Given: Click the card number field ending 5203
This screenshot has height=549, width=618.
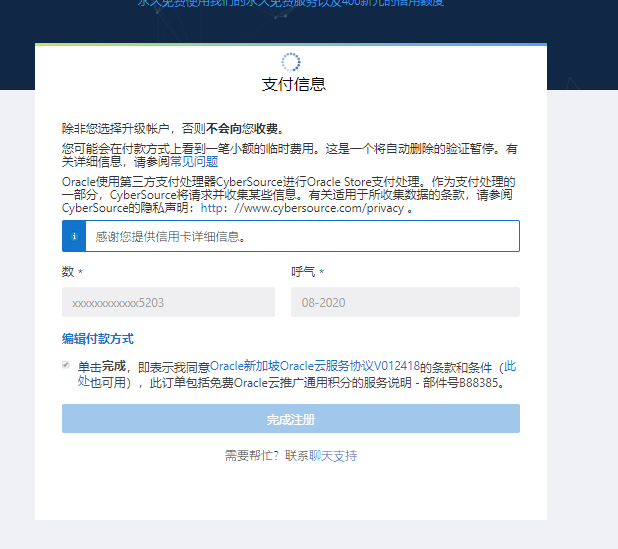Looking at the screenshot, I should point(168,302).
